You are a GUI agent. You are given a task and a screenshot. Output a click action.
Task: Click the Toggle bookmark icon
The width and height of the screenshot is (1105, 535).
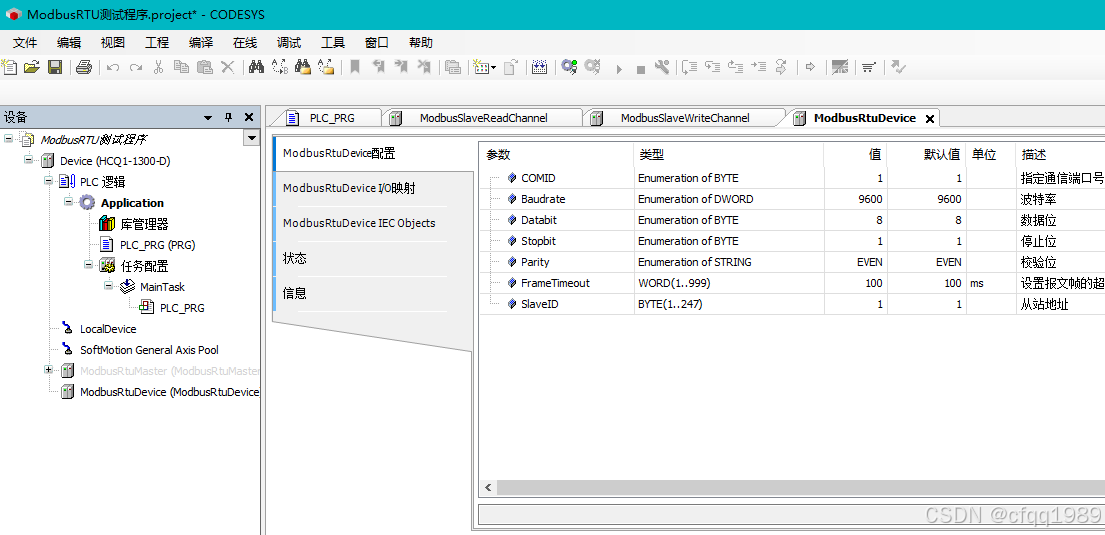pos(355,68)
